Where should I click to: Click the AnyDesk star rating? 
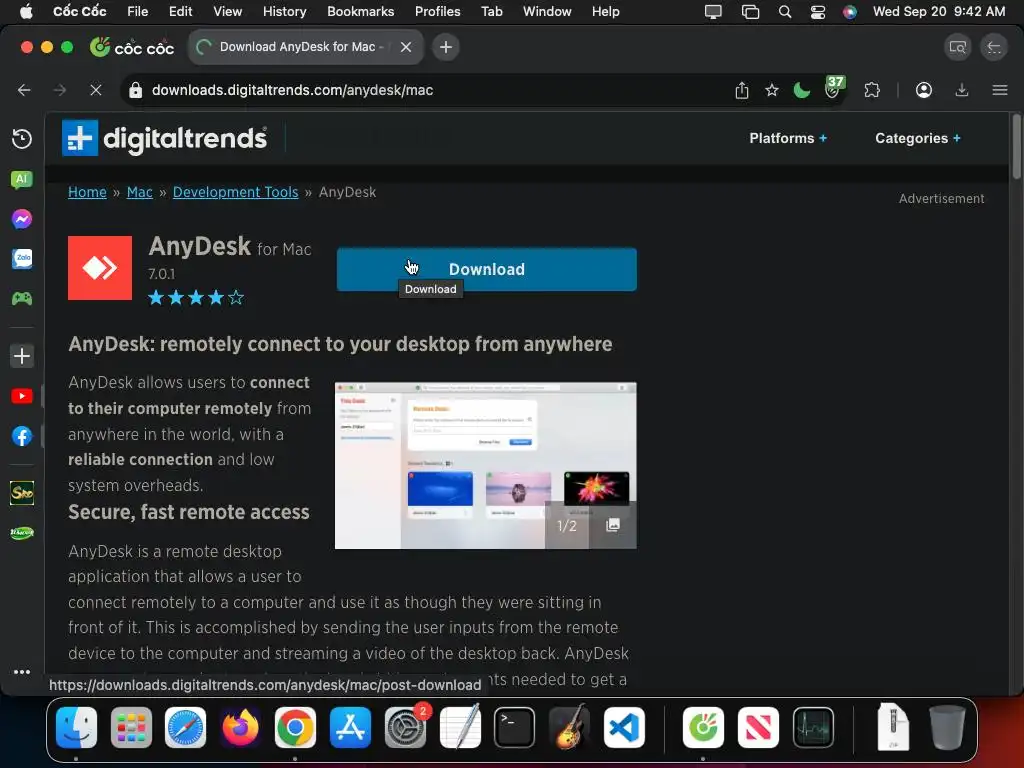coord(196,298)
